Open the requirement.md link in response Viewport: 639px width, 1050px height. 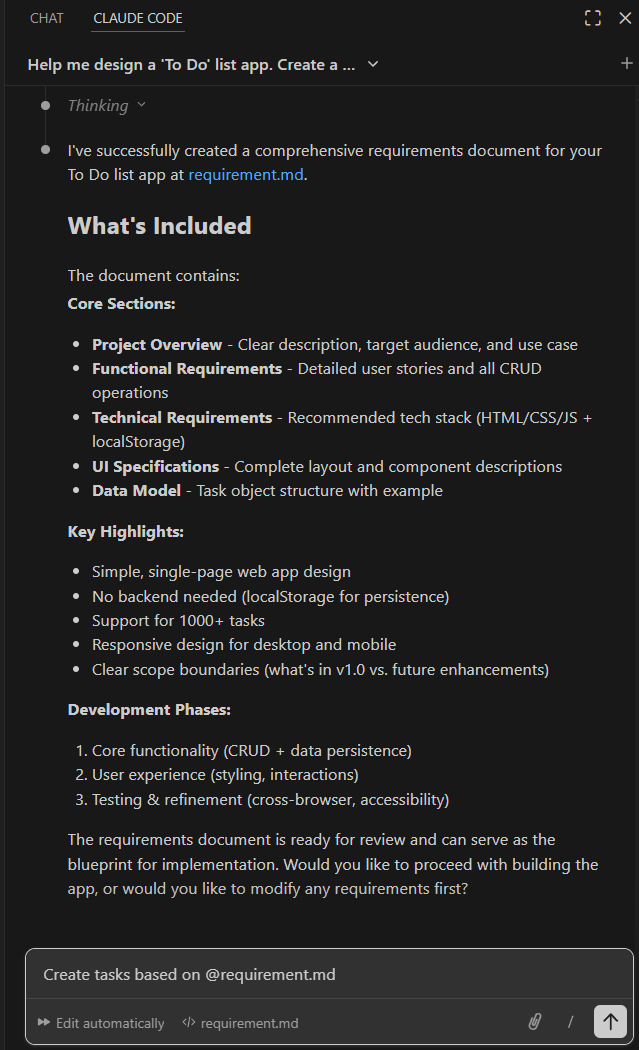click(x=245, y=175)
